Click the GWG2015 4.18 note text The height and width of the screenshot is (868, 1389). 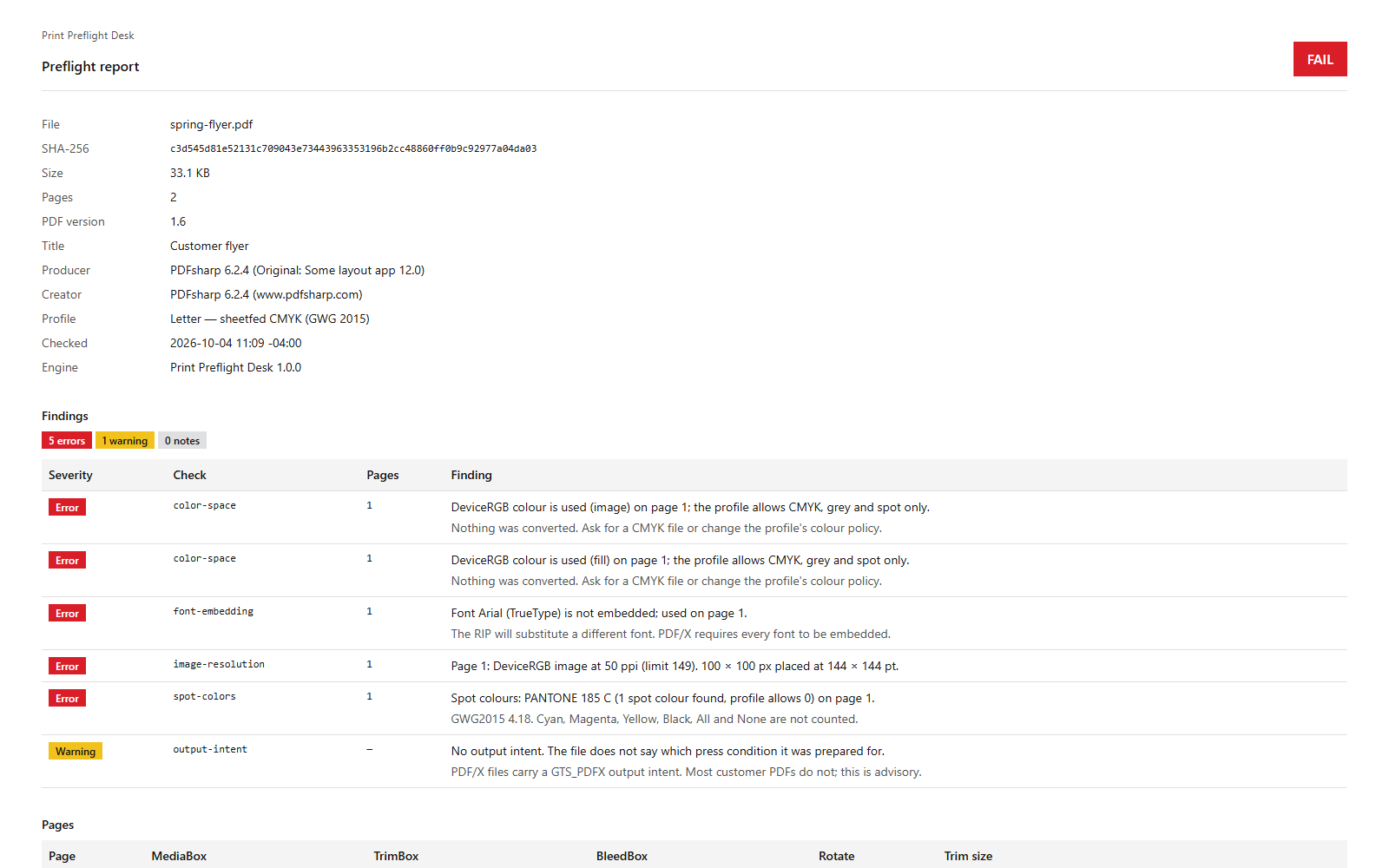pos(654,719)
